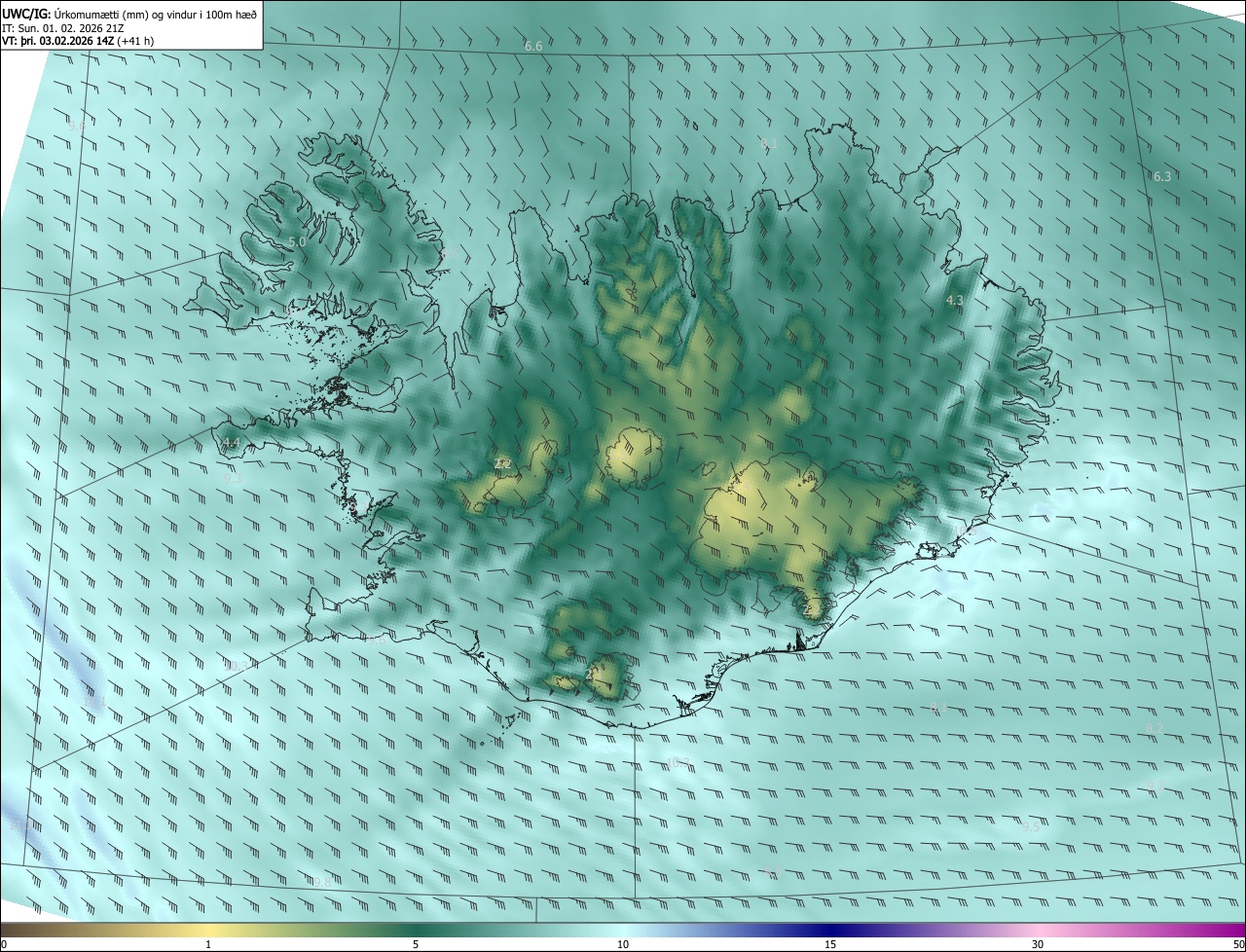This screenshot has width=1246, height=952.
Task: Click the '2.2' value on the map
Action: (503, 463)
